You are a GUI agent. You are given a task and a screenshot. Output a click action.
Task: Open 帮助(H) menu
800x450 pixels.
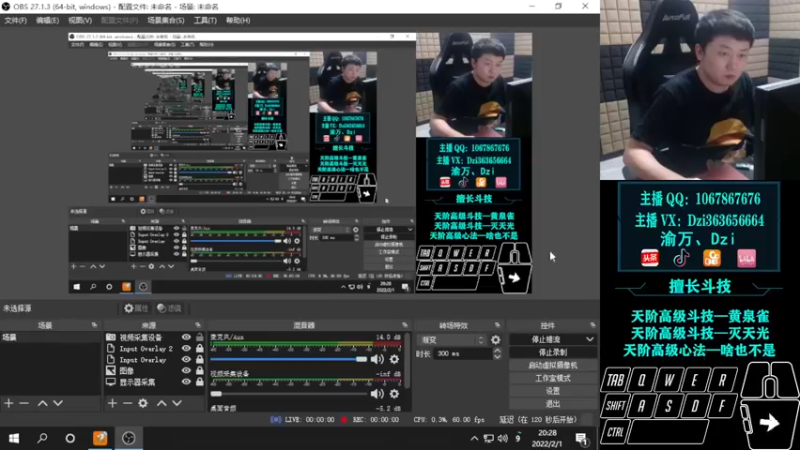point(238,20)
